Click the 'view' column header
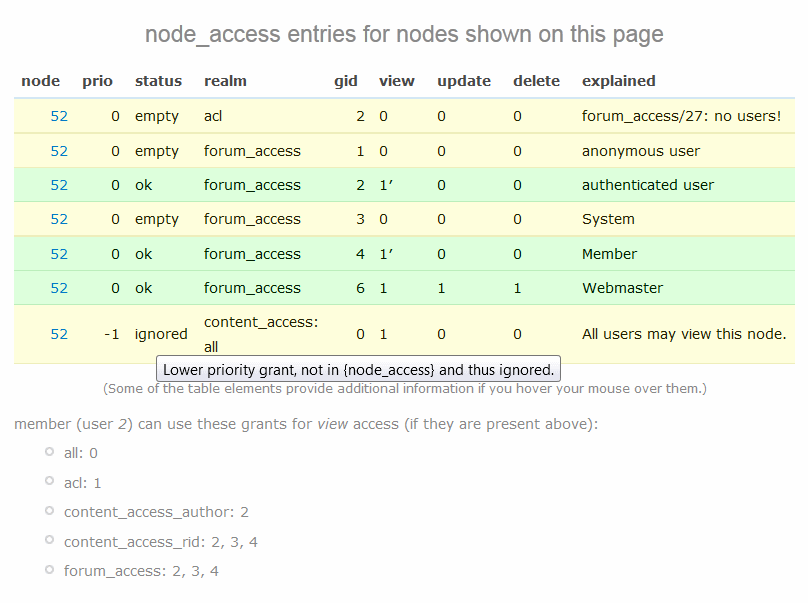Screen dimensions: 808x603 pyautogui.click(x=397, y=81)
